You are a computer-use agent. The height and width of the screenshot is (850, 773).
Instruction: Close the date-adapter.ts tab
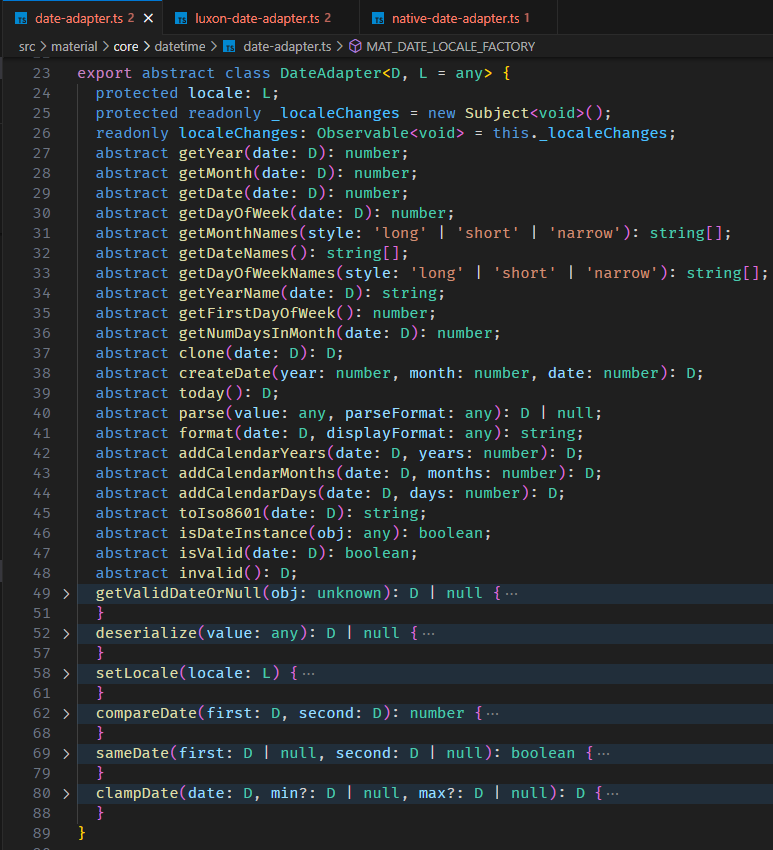[x=148, y=19]
